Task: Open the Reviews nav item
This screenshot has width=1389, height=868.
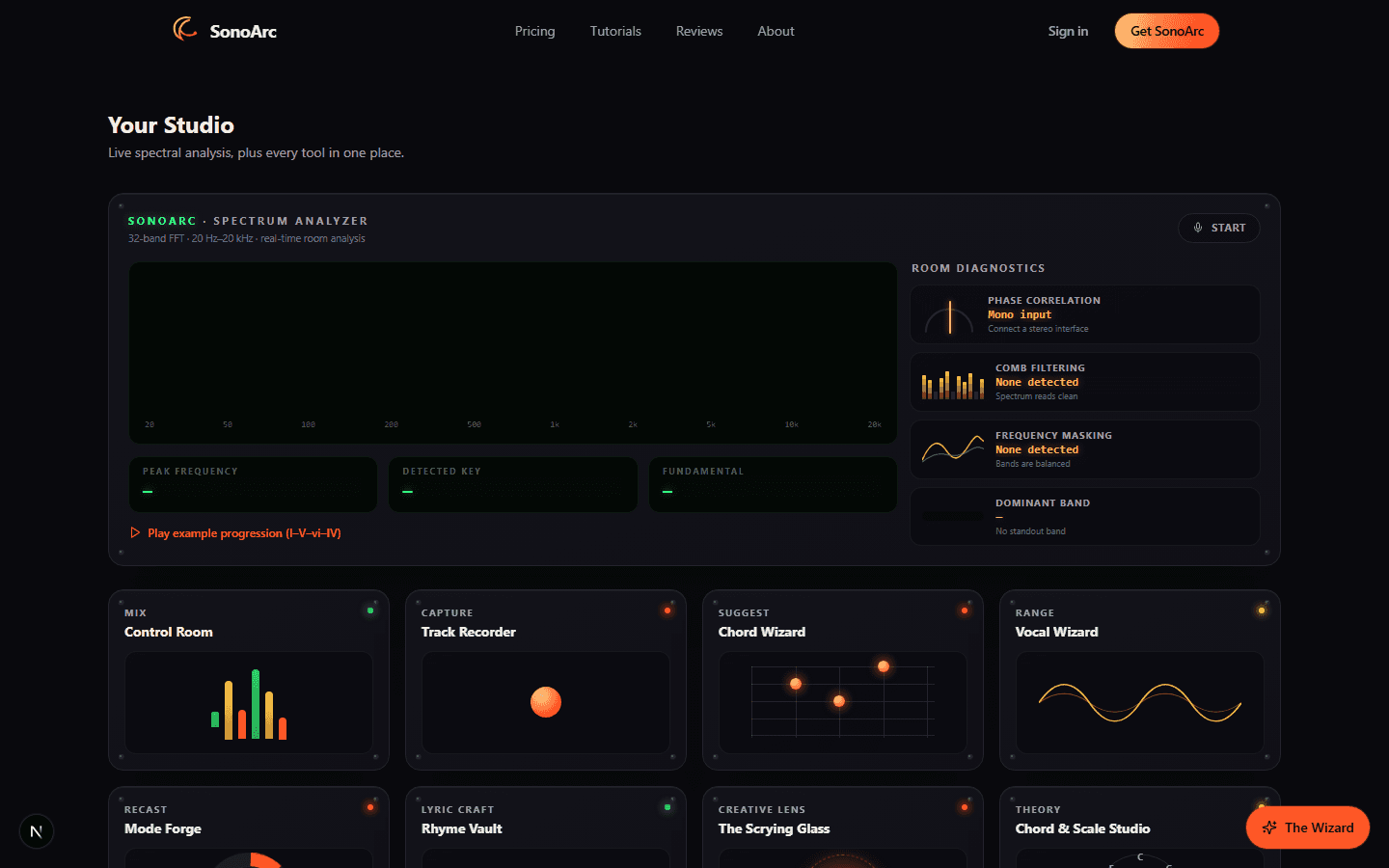Action: click(x=699, y=31)
